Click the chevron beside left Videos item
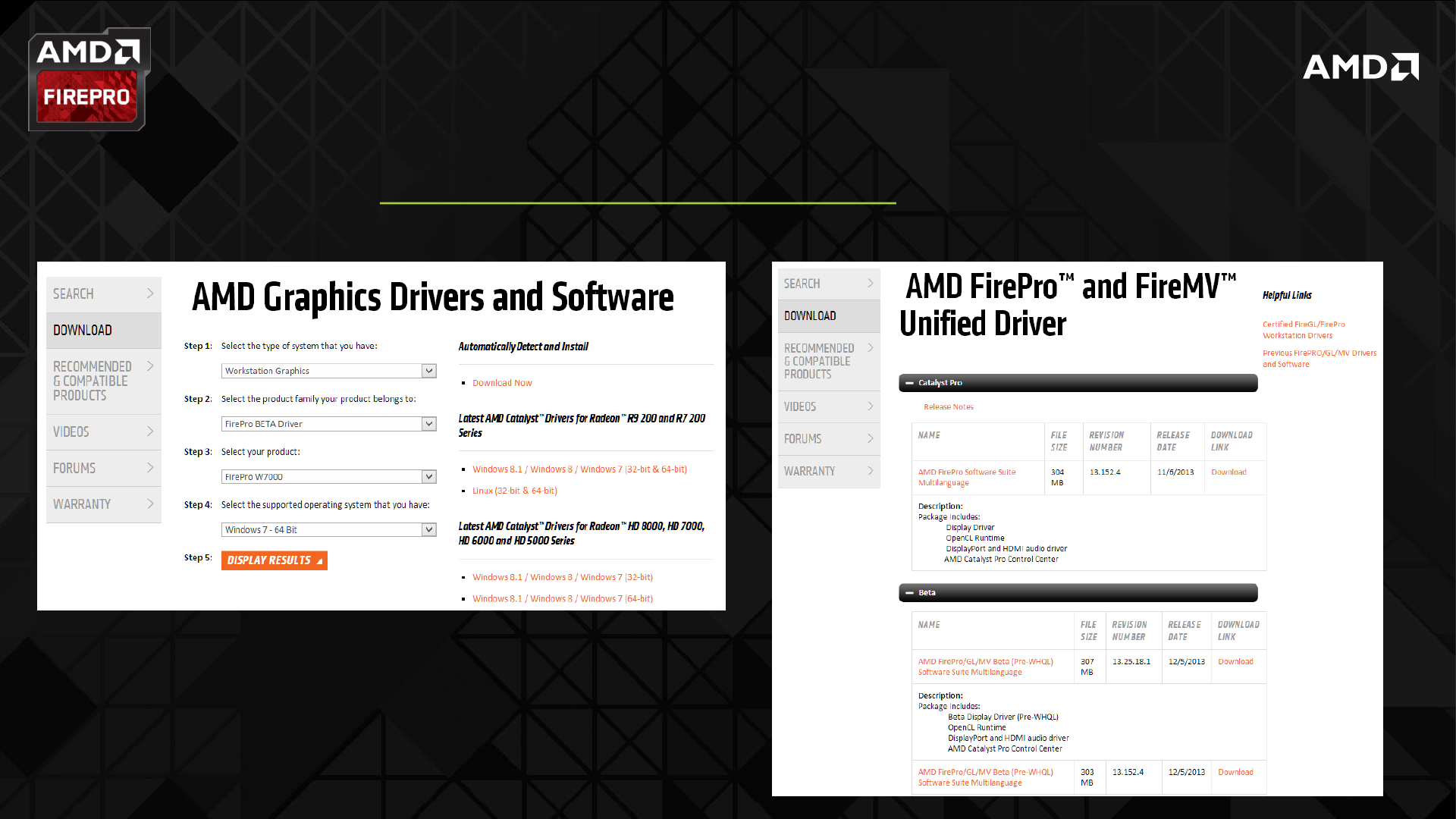This screenshot has width=1456, height=819. (x=150, y=431)
